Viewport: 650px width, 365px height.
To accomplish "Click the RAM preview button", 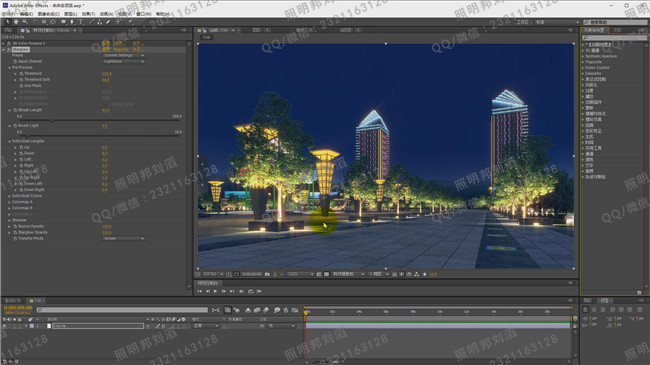I will pos(259,291).
